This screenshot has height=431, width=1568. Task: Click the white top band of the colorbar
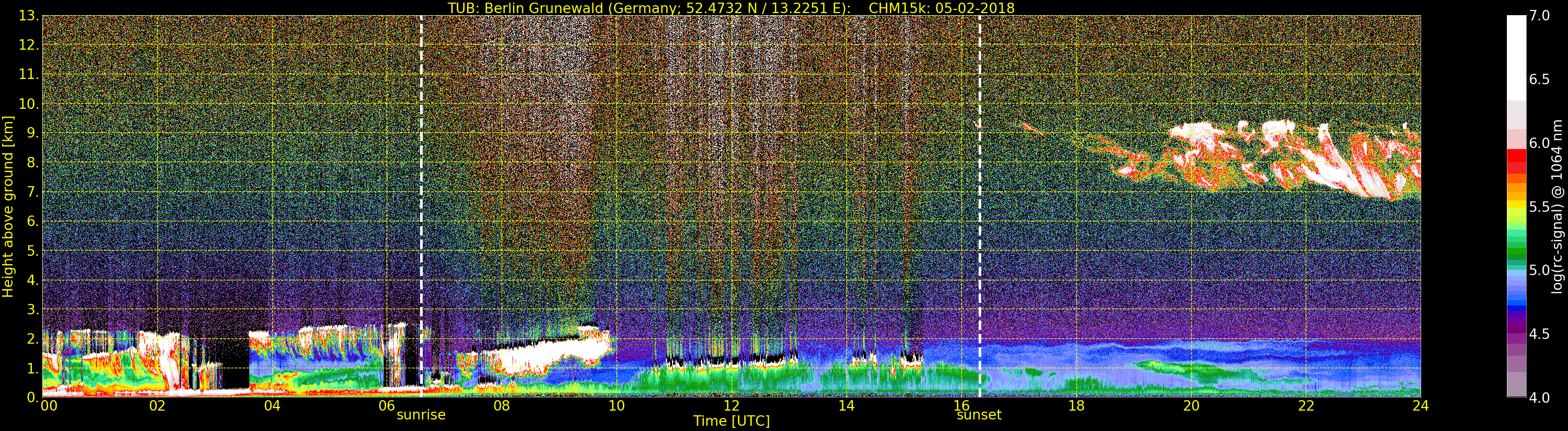tap(1516, 58)
